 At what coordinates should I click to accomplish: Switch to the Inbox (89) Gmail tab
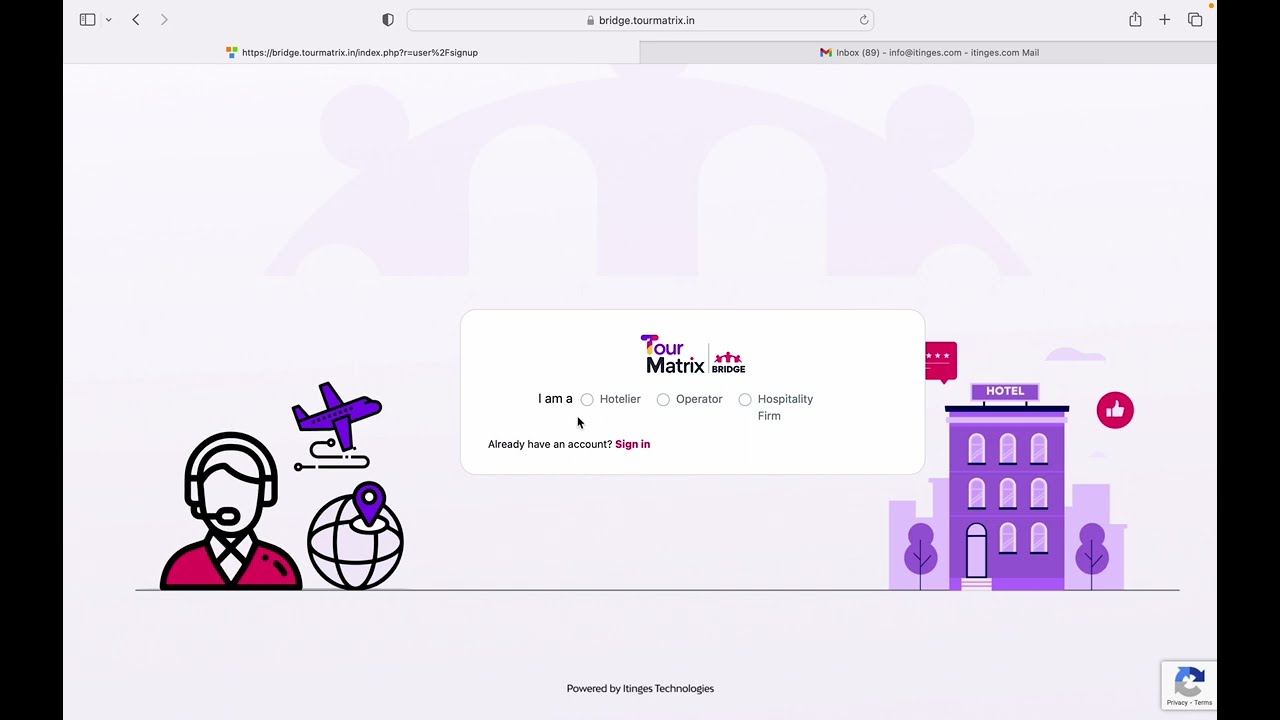pos(928,53)
